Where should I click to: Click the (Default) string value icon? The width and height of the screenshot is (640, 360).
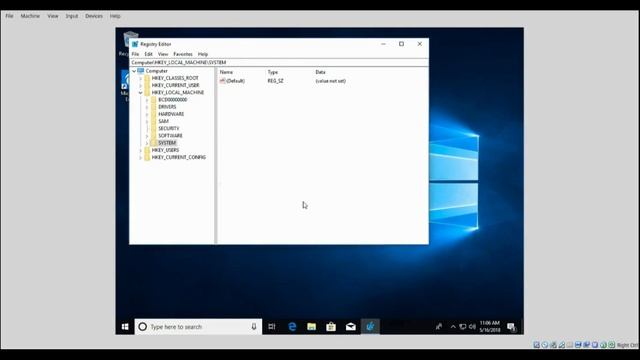(x=222, y=81)
